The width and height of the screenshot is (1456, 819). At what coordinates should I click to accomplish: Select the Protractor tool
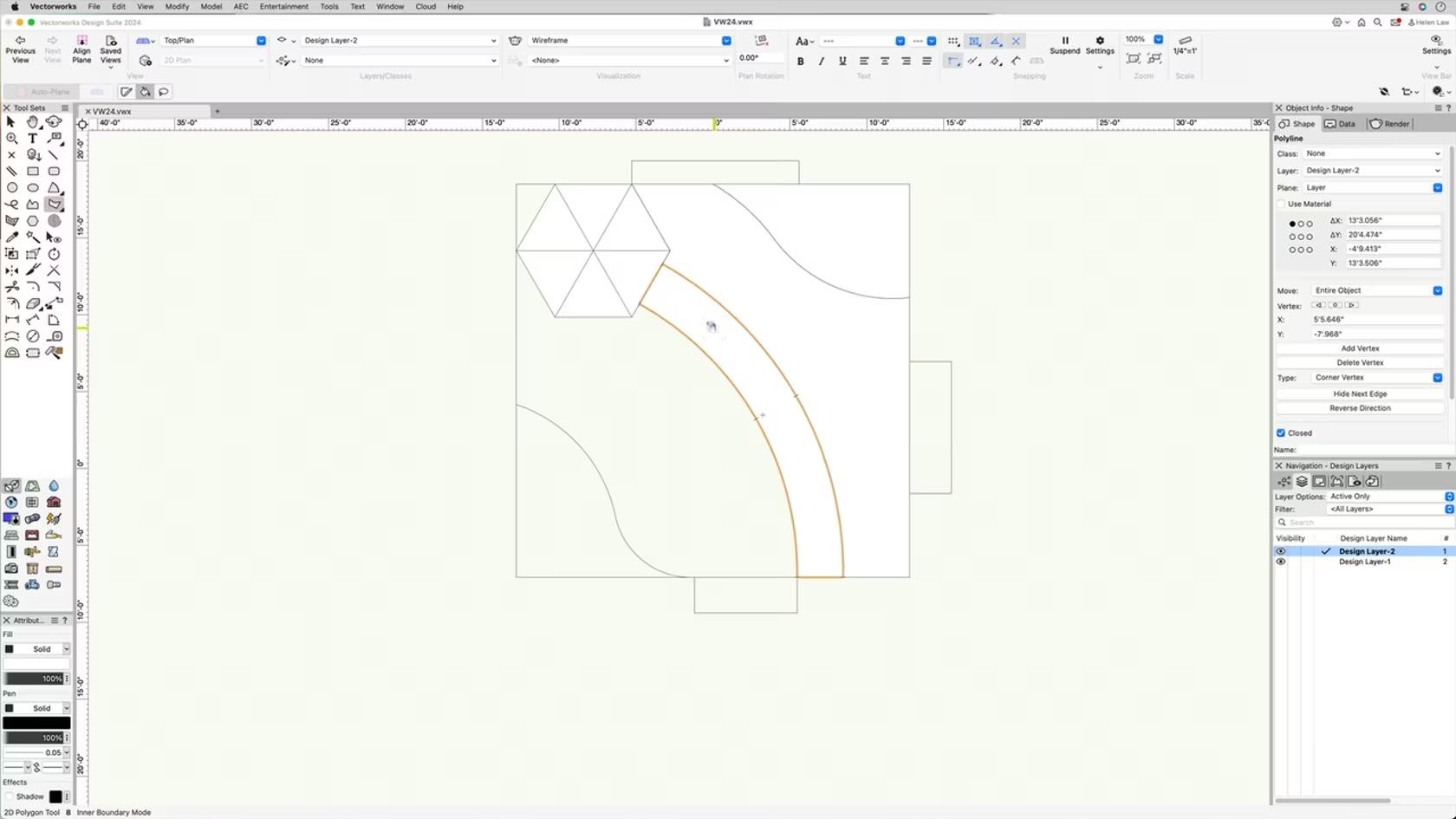tap(11, 353)
